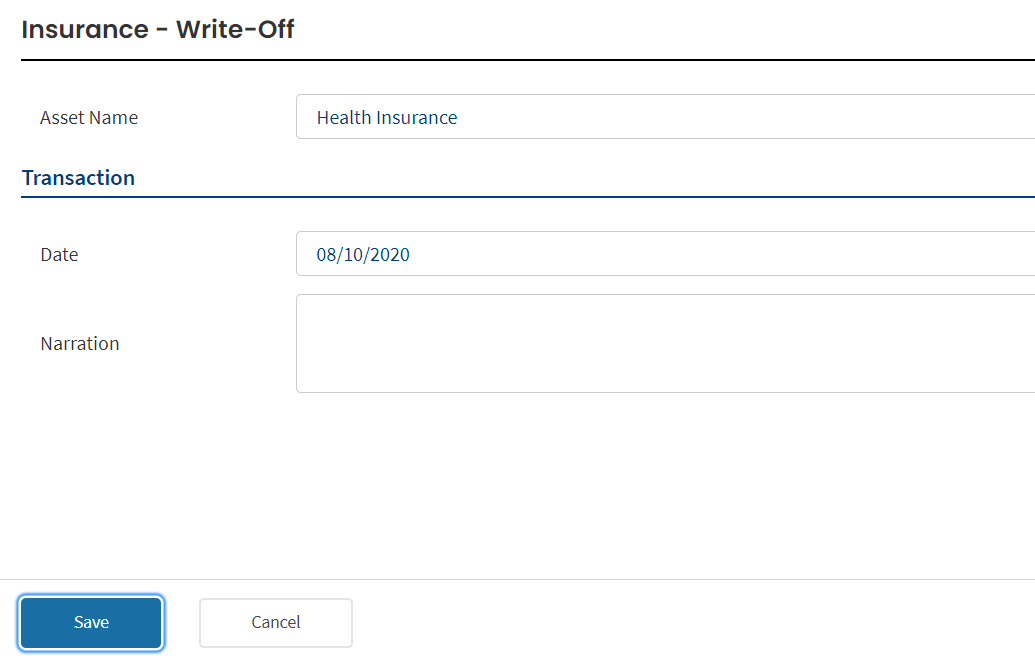Click the blue underline beneath Transaction
This screenshot has height=664, width=1035.
[x=528, y=197]
